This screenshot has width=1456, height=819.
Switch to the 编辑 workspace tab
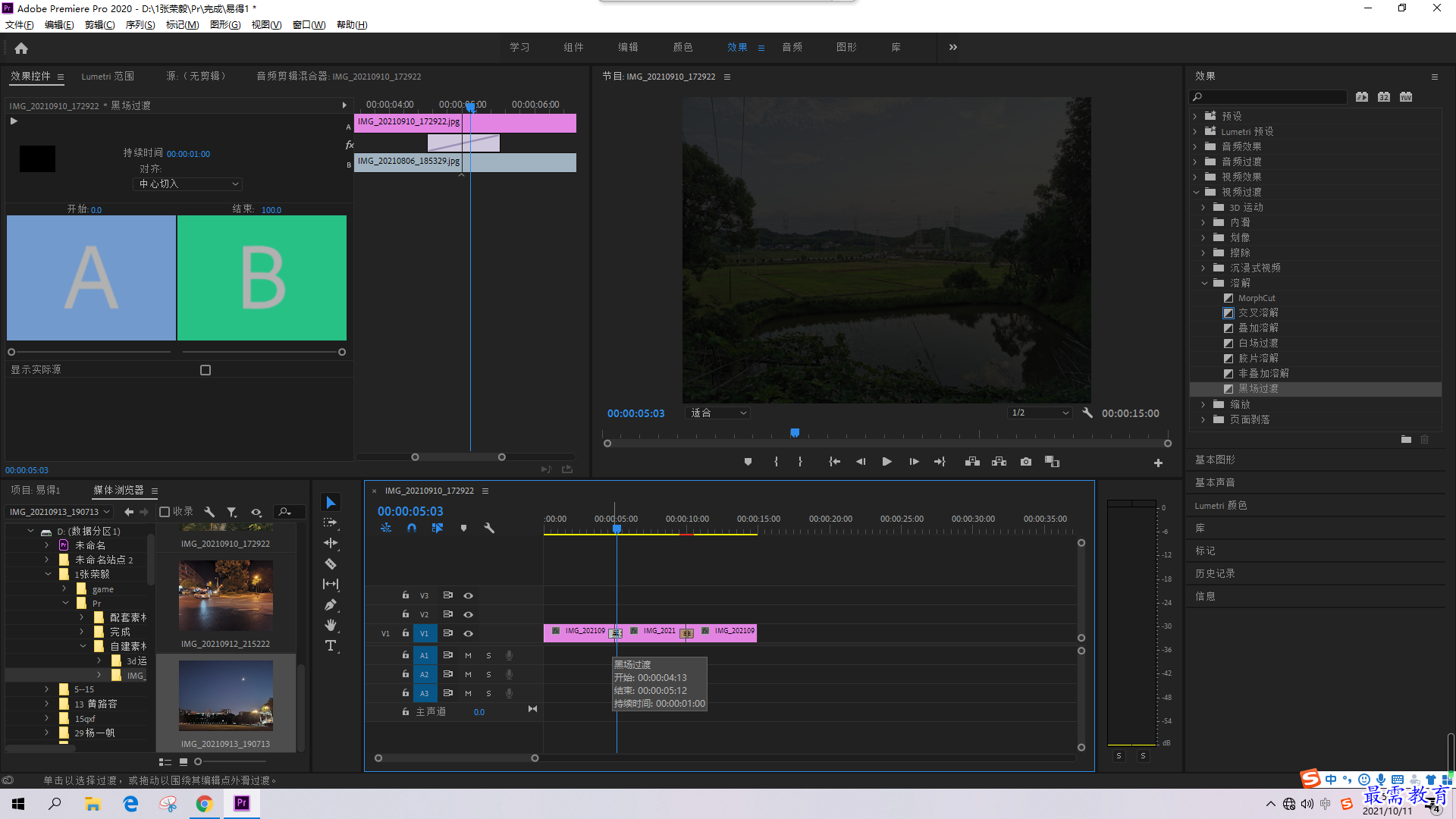(x=628, y=47)
